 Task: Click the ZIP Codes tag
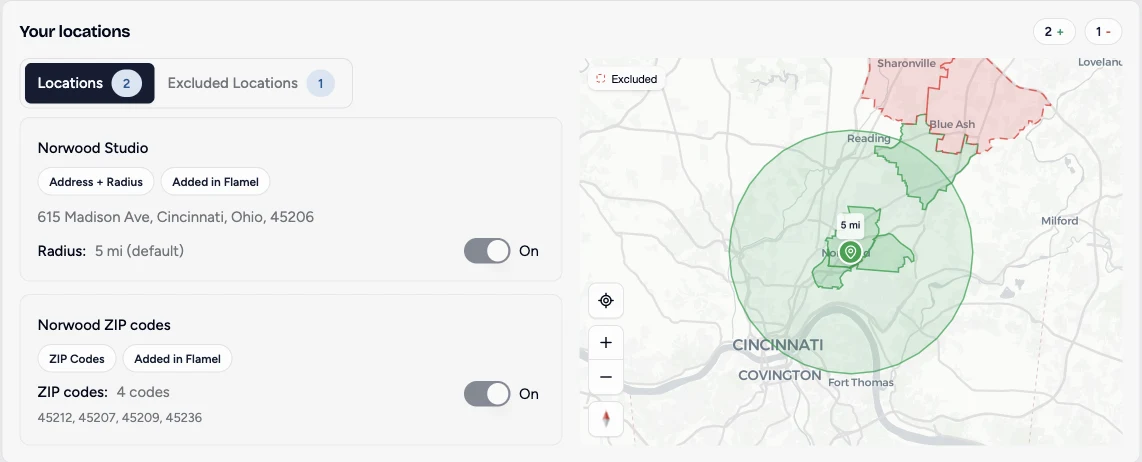(76, 359)
